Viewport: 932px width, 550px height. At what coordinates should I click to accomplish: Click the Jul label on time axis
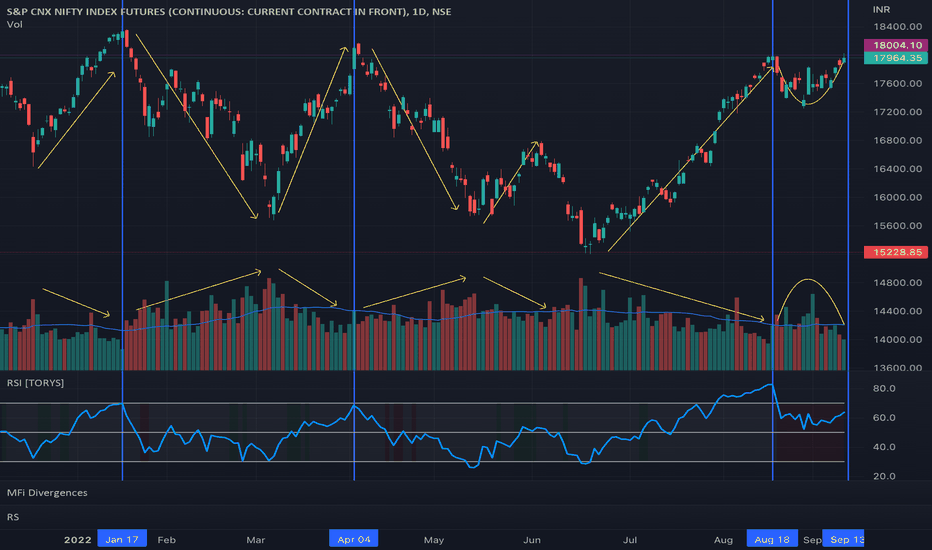click(x=630, y=540)
